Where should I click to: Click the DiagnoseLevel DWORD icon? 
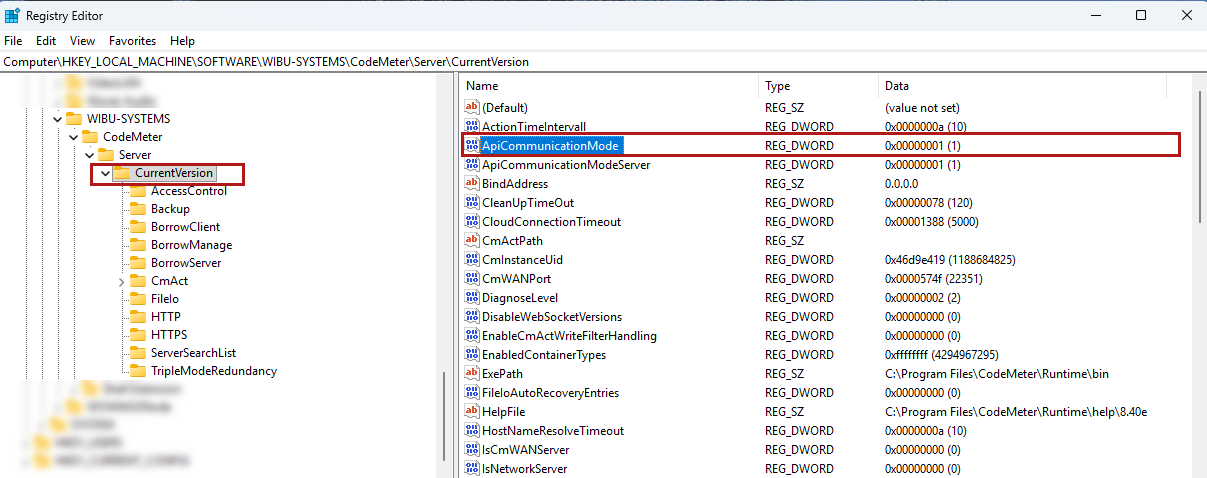pyautogui.click(x=472, y=298)
